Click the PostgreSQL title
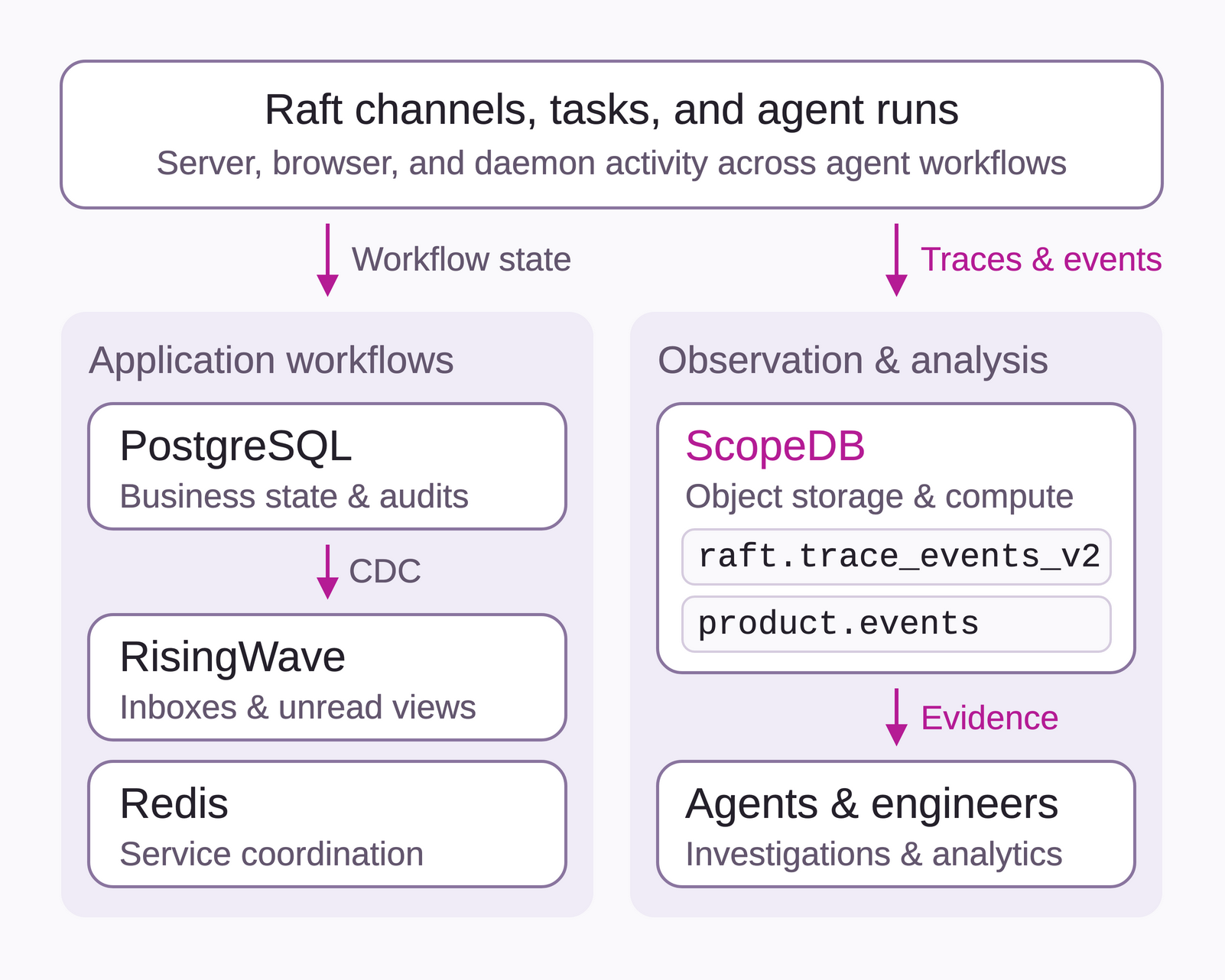1225x980 pixels. pos(236,446)
